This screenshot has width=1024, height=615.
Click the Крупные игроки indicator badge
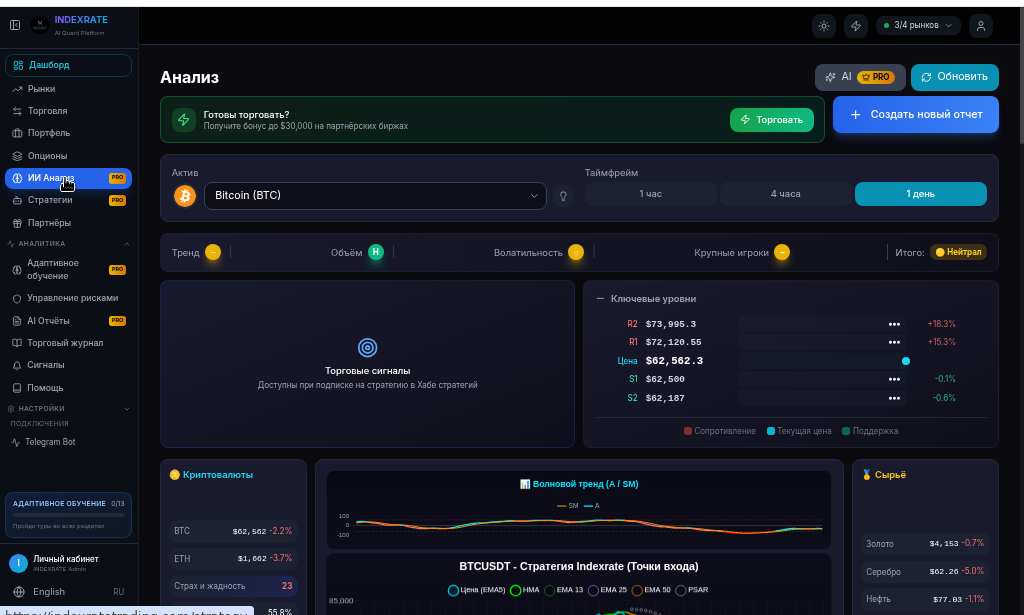click(782, 252)
